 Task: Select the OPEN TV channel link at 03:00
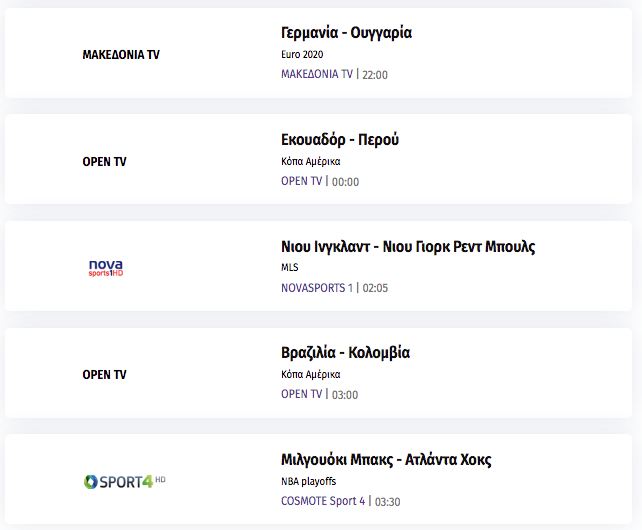tap(301, 394)
